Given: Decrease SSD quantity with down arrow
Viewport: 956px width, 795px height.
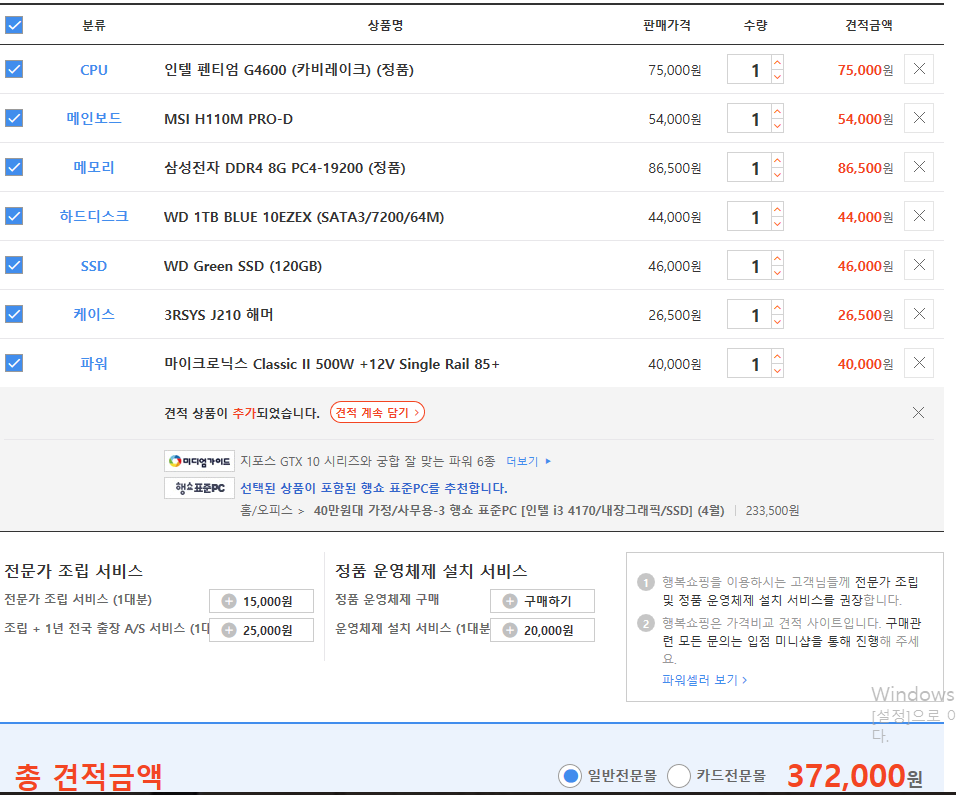Looking at the screenshot, I should [x=777, y=273].
